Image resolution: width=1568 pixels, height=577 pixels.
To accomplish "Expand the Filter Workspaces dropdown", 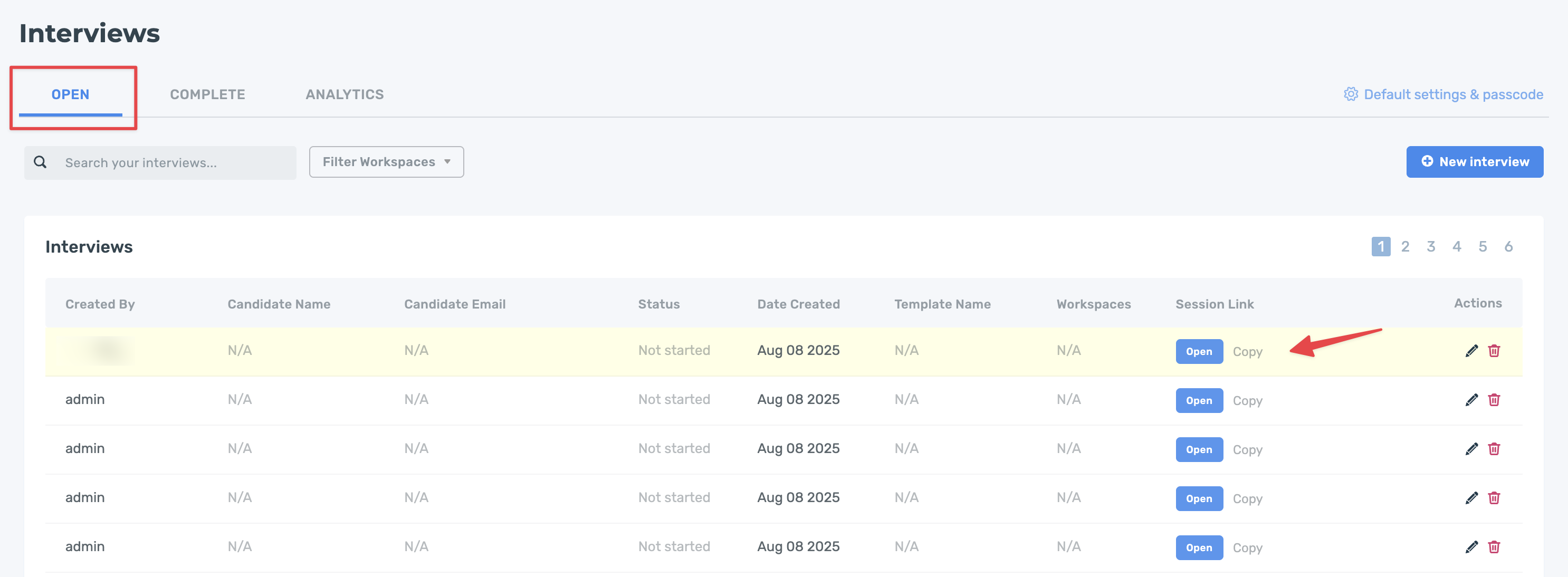I will (386, 162).
